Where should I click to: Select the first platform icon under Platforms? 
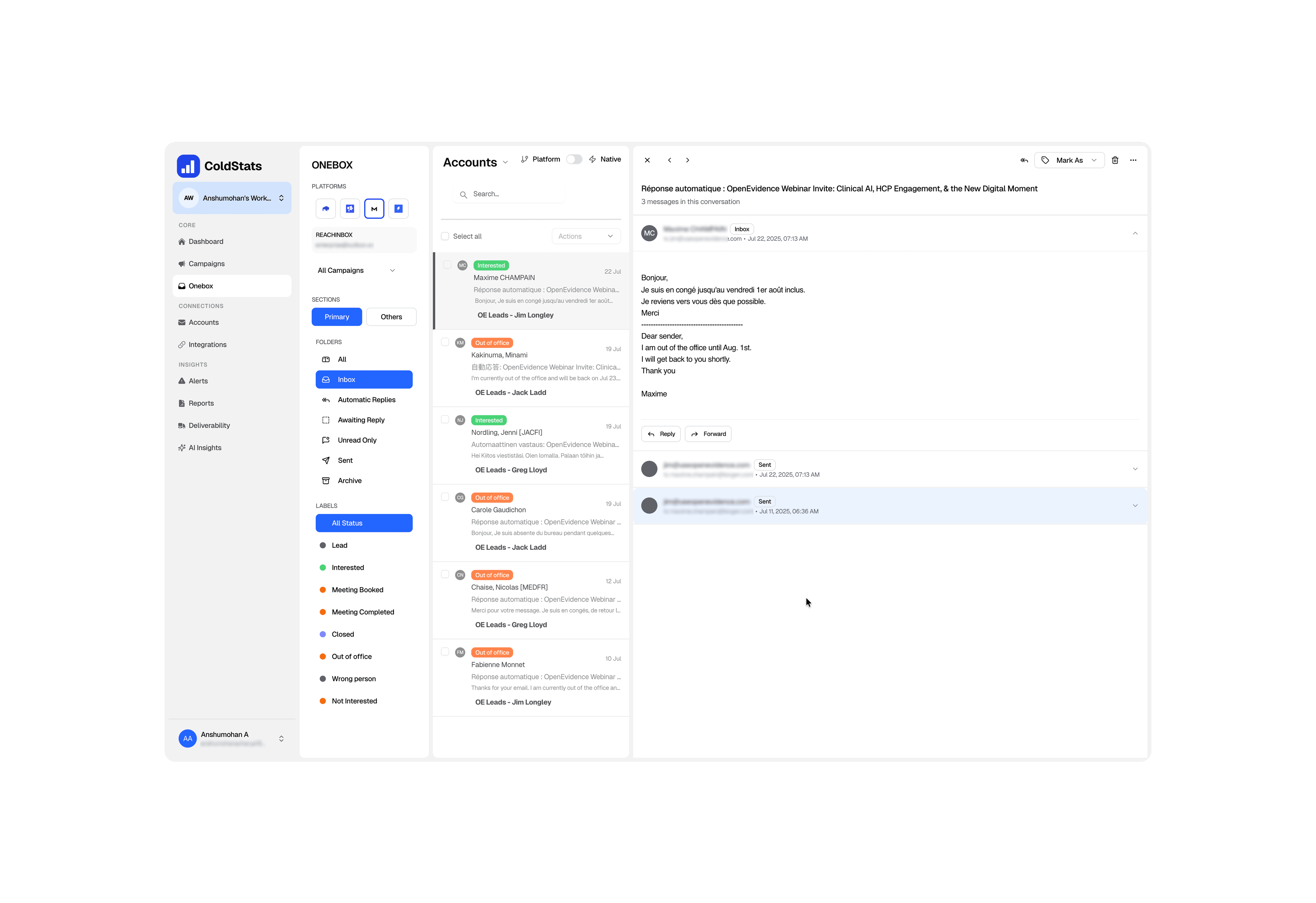(x=326, y=208)
